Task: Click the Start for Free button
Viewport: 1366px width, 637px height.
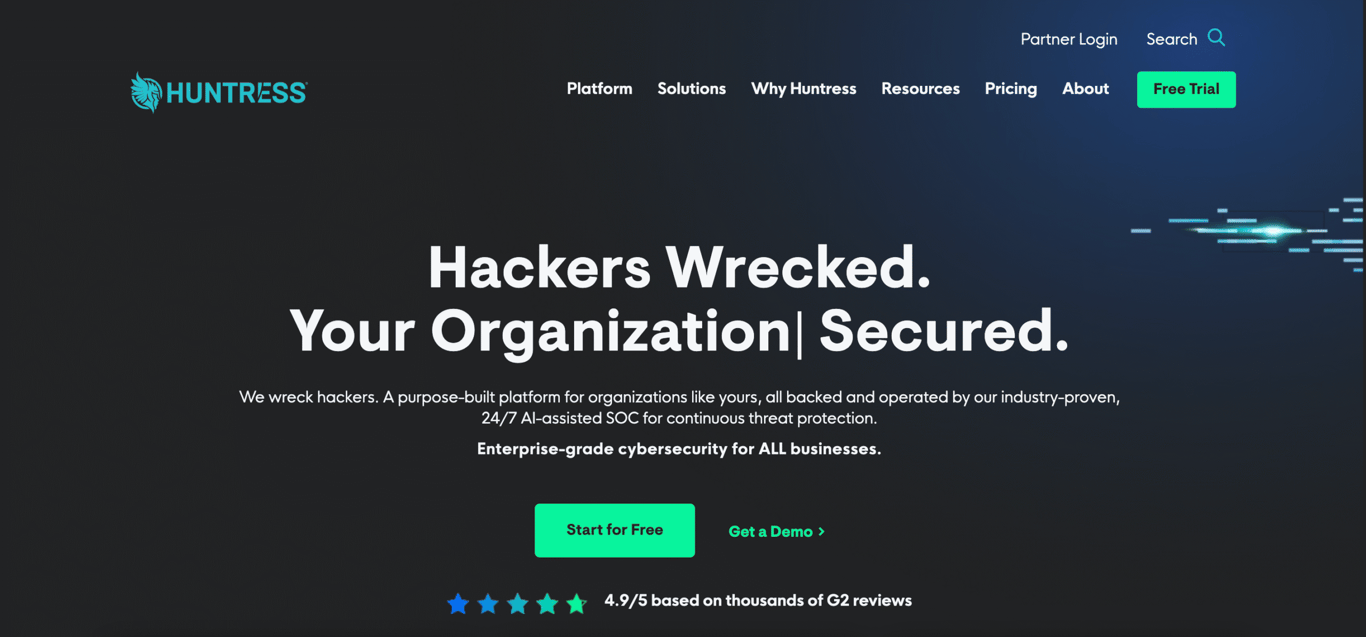Action: 614,530
